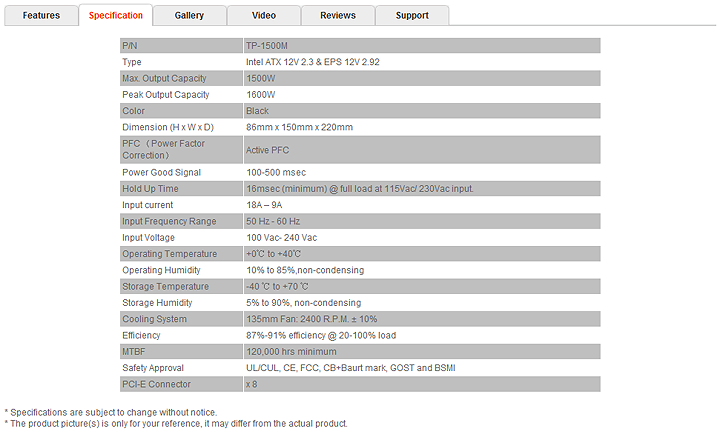Viewport: 720px width, 437px height.
Task: Click the TP-1500M part number value
Action: [x=266, y=46]
